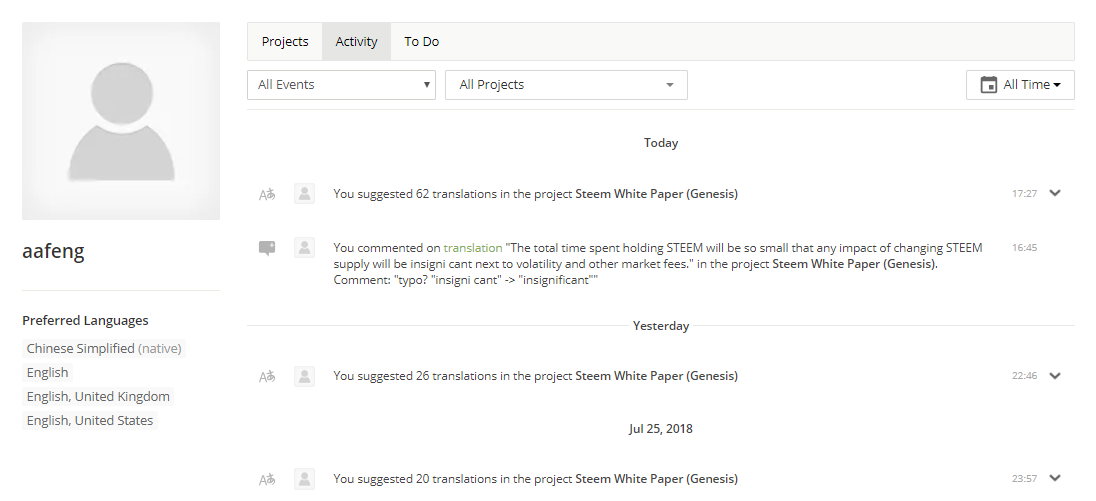Click the translation icon beside the 62 translations entry
Screen dimensions: 1096x501
pyautogui.click(x=267, y=194)
